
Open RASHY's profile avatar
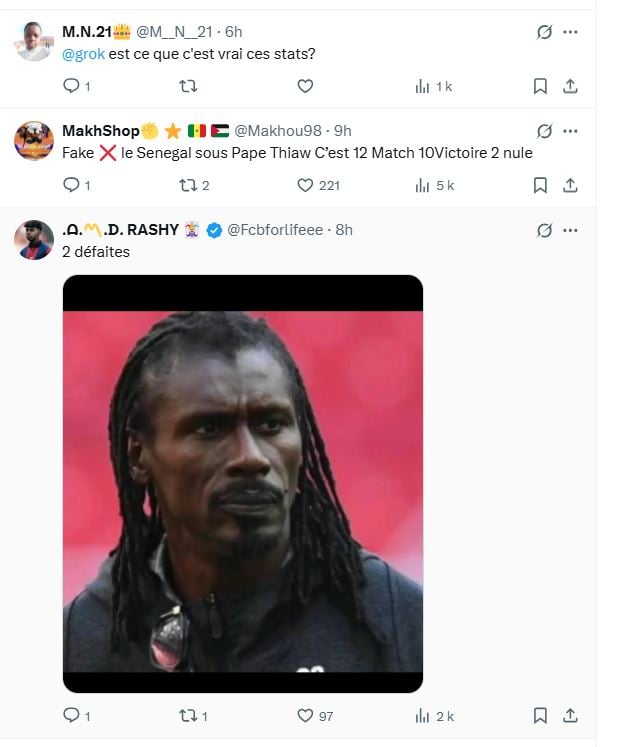pyautogui.click(x=34, y=240)
